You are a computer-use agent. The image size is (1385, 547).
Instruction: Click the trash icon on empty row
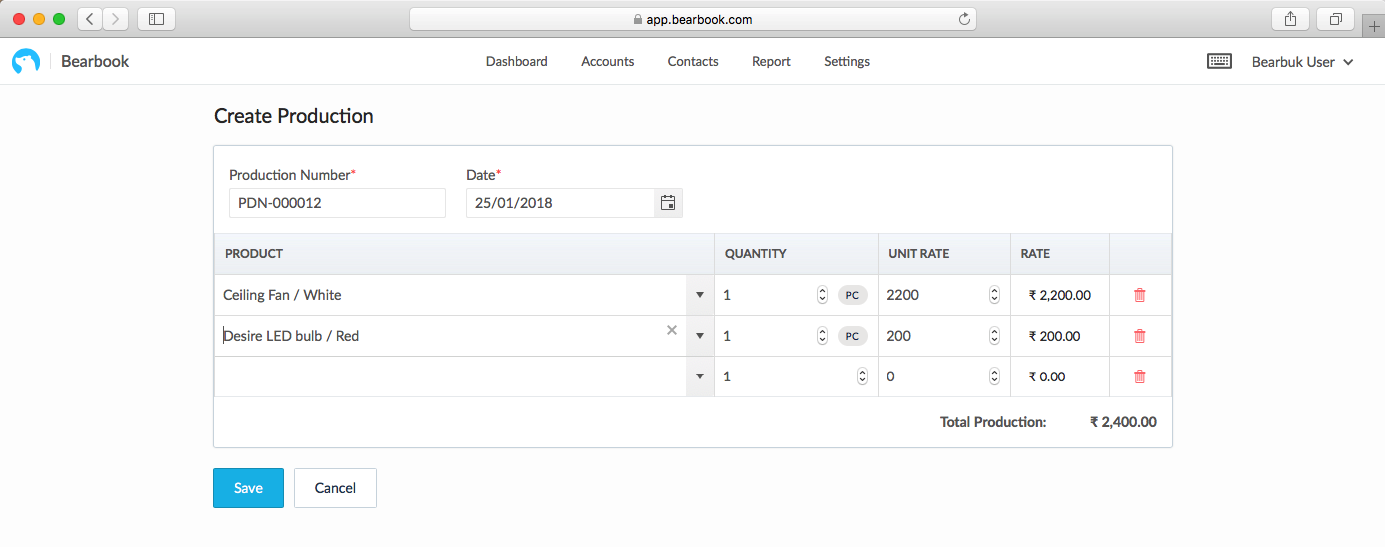[1139, 377]
